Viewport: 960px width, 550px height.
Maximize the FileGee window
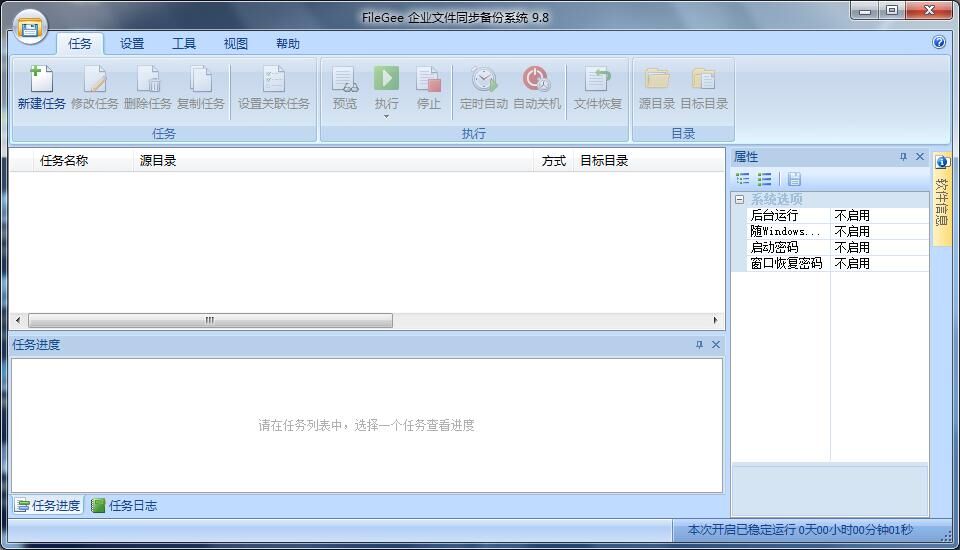pyautogui.click(x=891, y=10)
